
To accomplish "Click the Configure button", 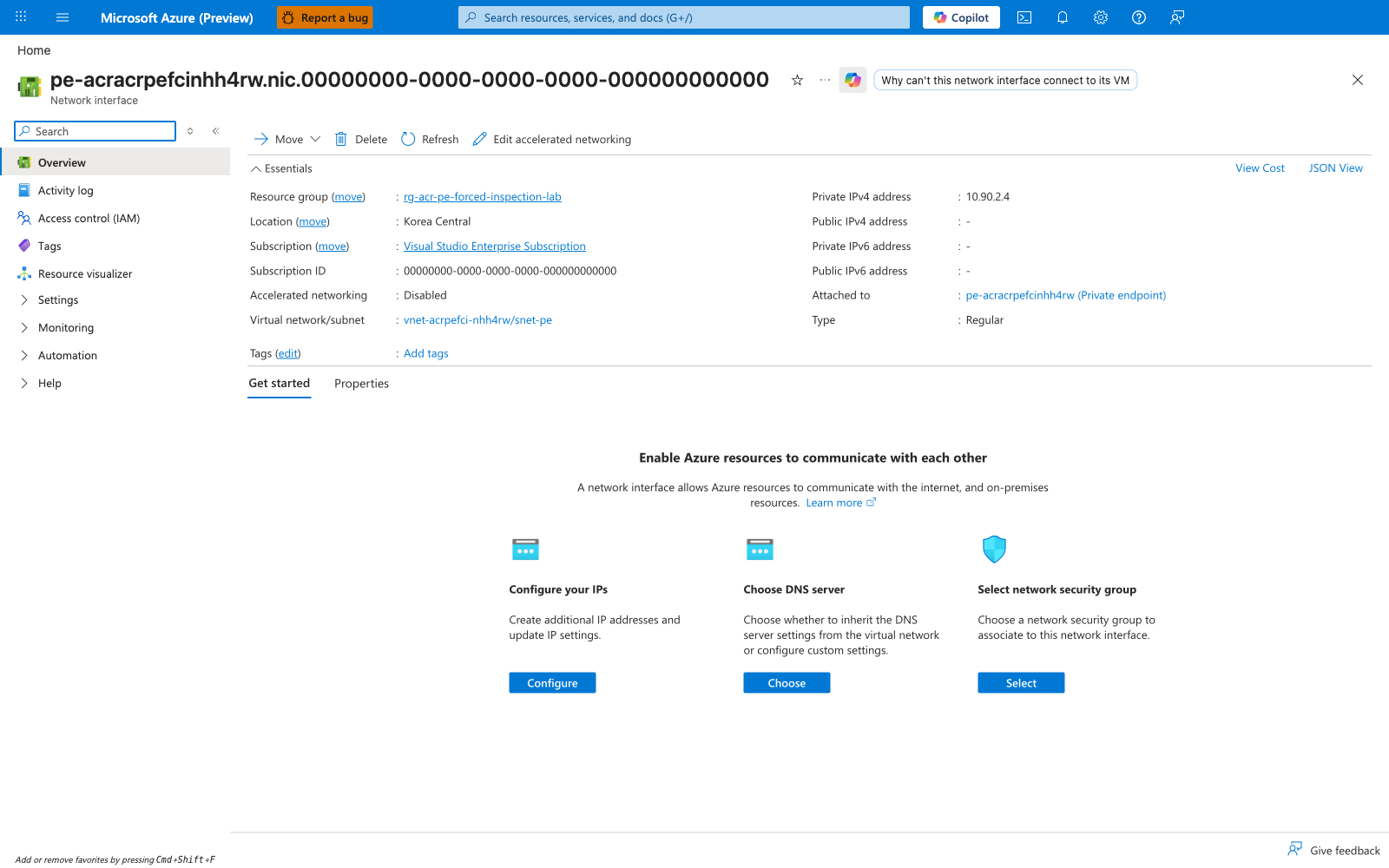I will [552, 683].
